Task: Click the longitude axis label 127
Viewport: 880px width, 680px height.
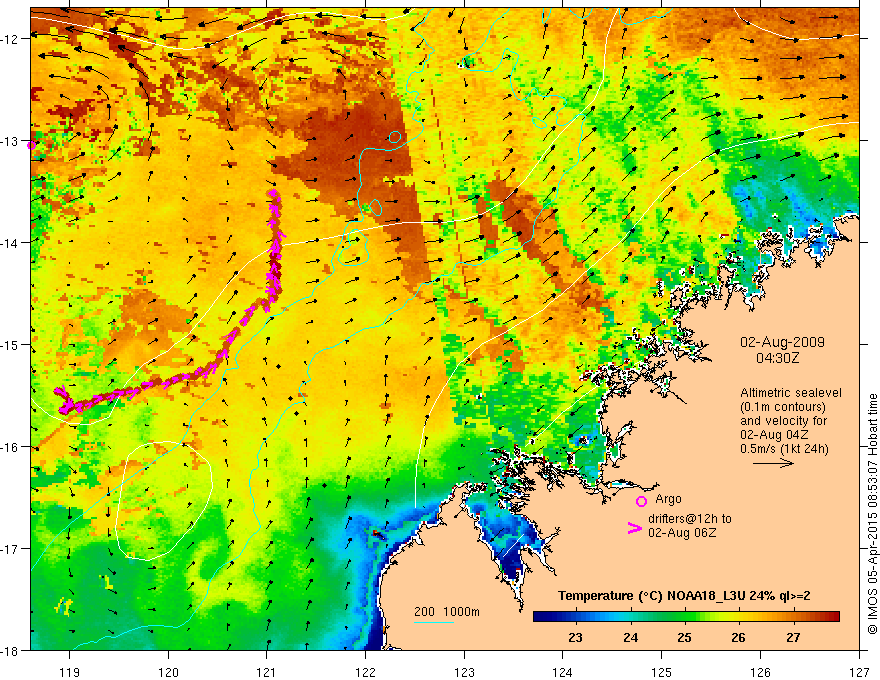Action: pos(859,672)
